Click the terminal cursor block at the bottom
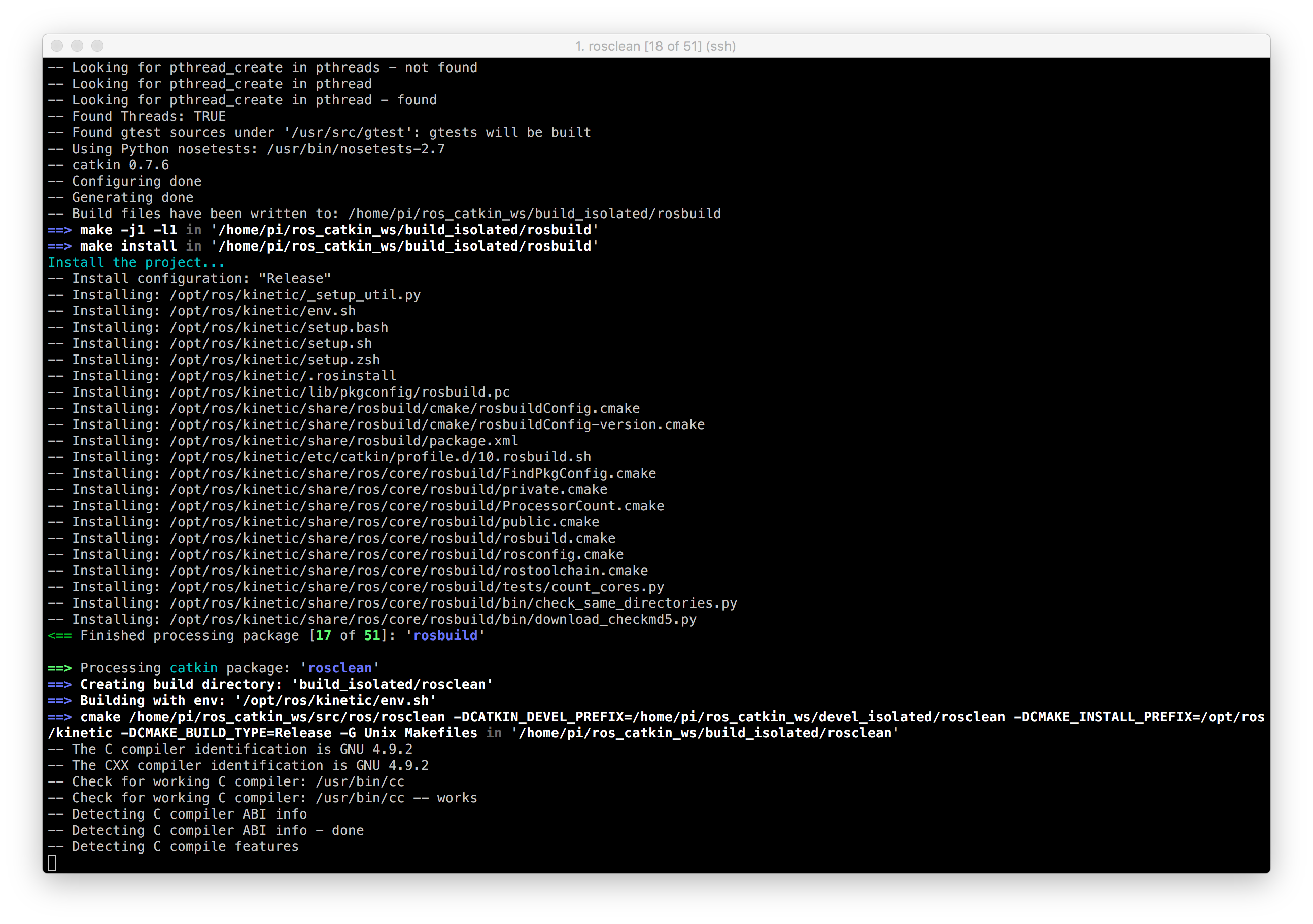The height and width of the screenshot is (924, 1313). click(52, 863)
